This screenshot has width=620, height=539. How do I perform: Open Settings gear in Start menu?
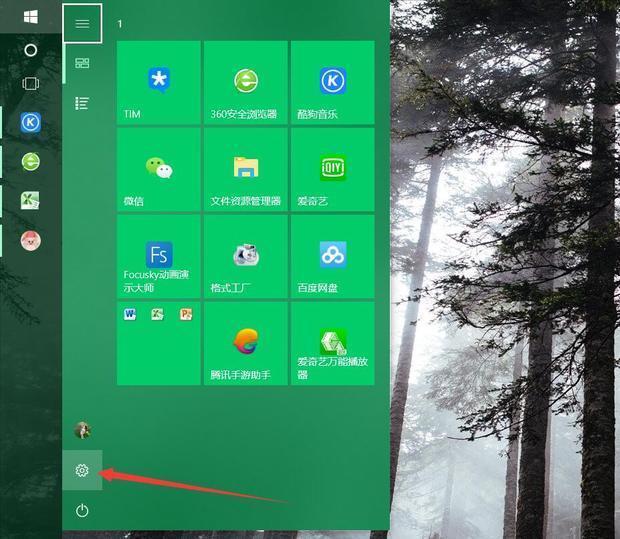pos(82,470)
